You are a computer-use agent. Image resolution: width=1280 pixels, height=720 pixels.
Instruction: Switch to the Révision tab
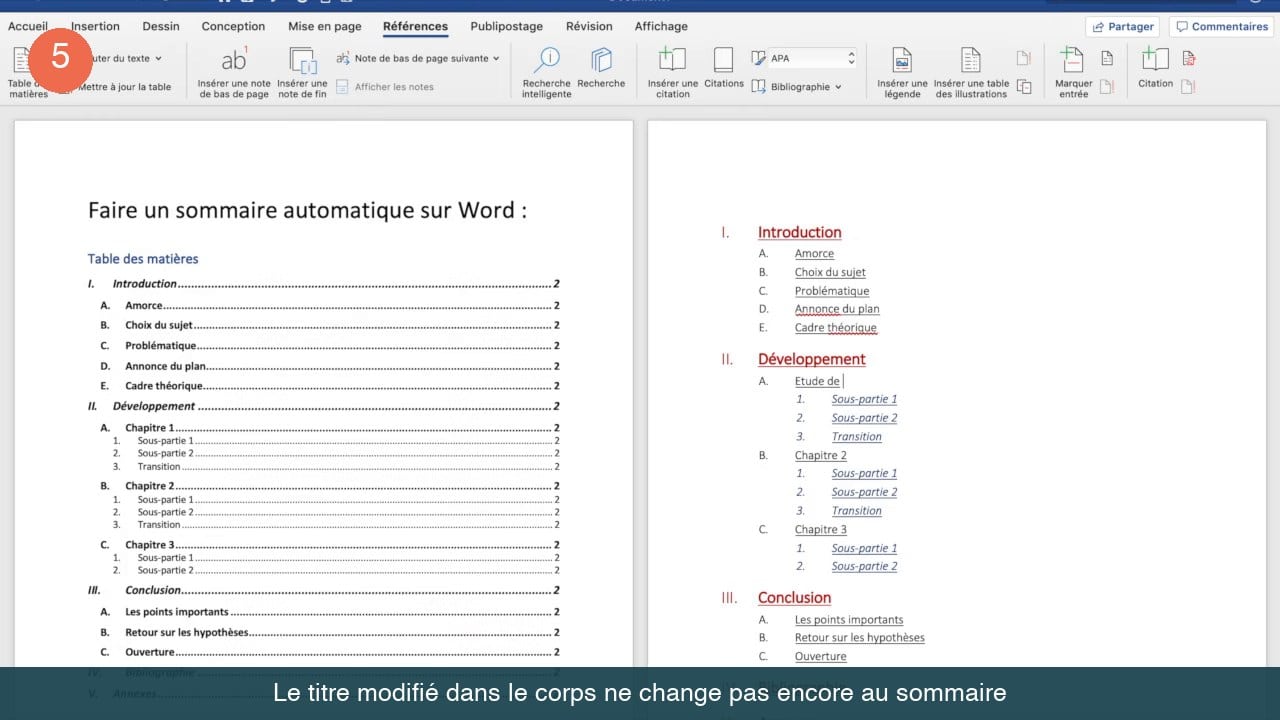point(589,26)
